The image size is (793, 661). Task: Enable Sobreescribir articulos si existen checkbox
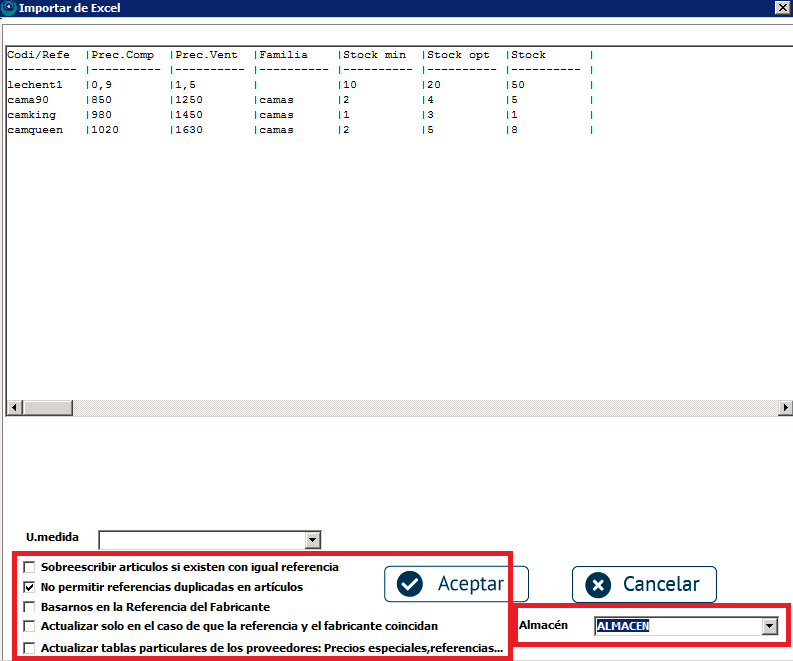[x=28, y=567]
